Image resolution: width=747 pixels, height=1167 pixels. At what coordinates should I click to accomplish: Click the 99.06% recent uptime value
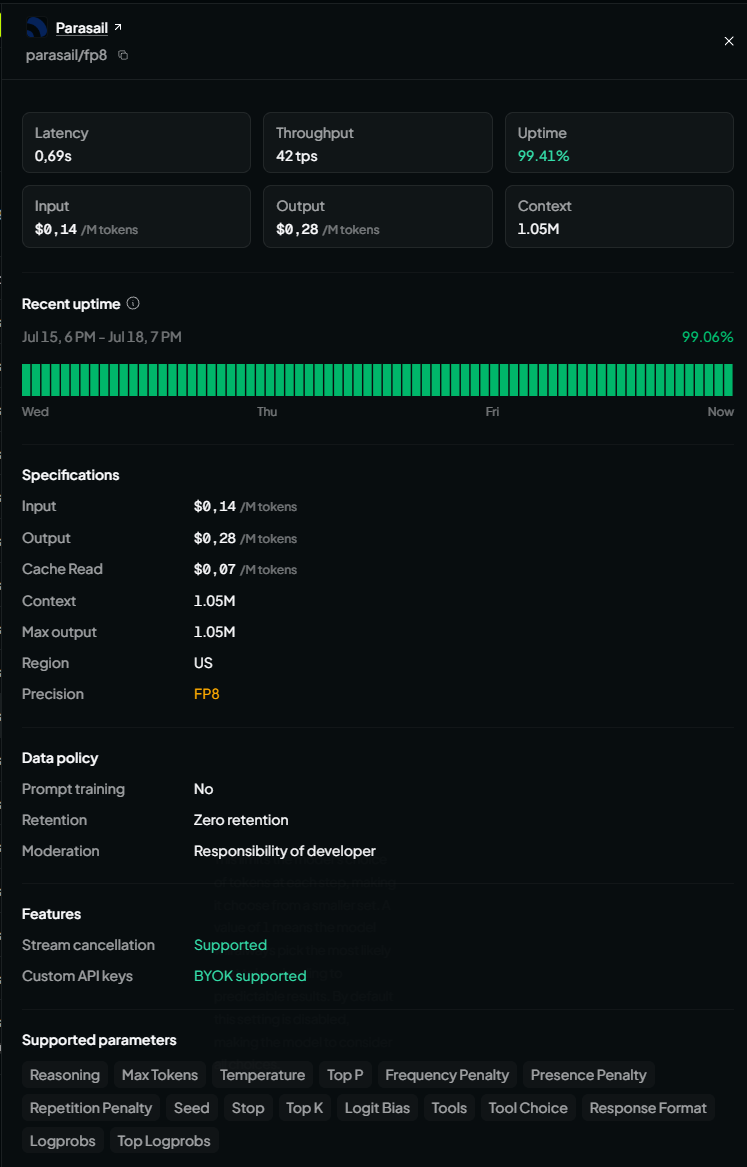[708, 337]
